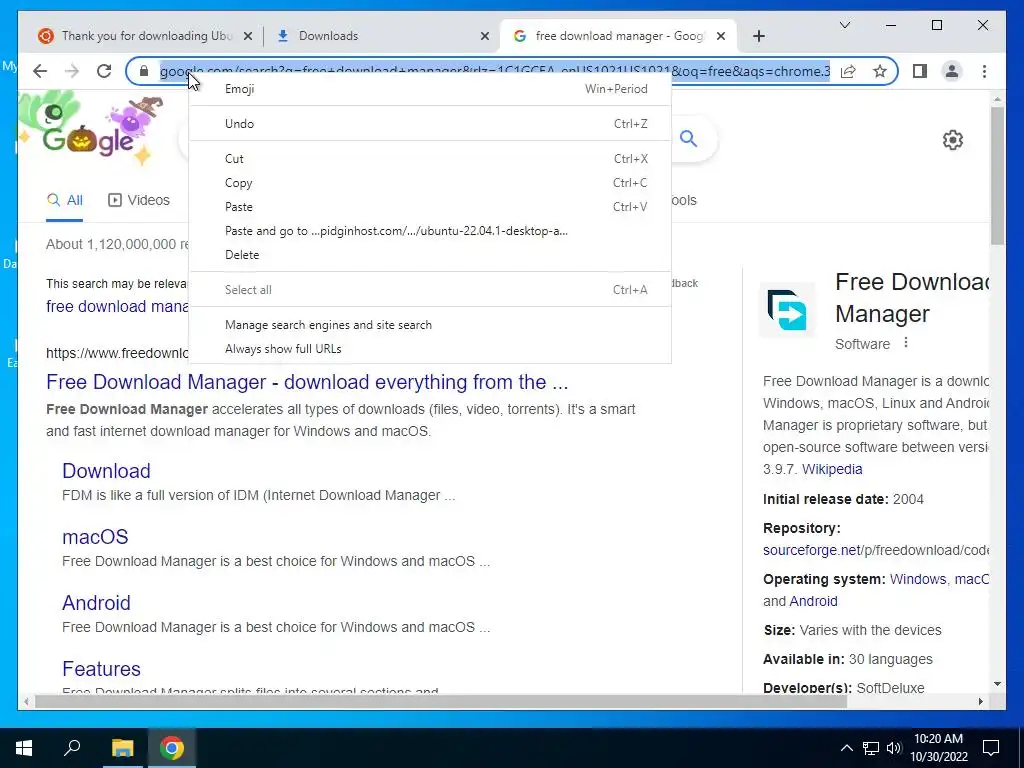
Task: Close the 'Thank you for downloading Ubuntu' tab
Action: pos(248,36)
